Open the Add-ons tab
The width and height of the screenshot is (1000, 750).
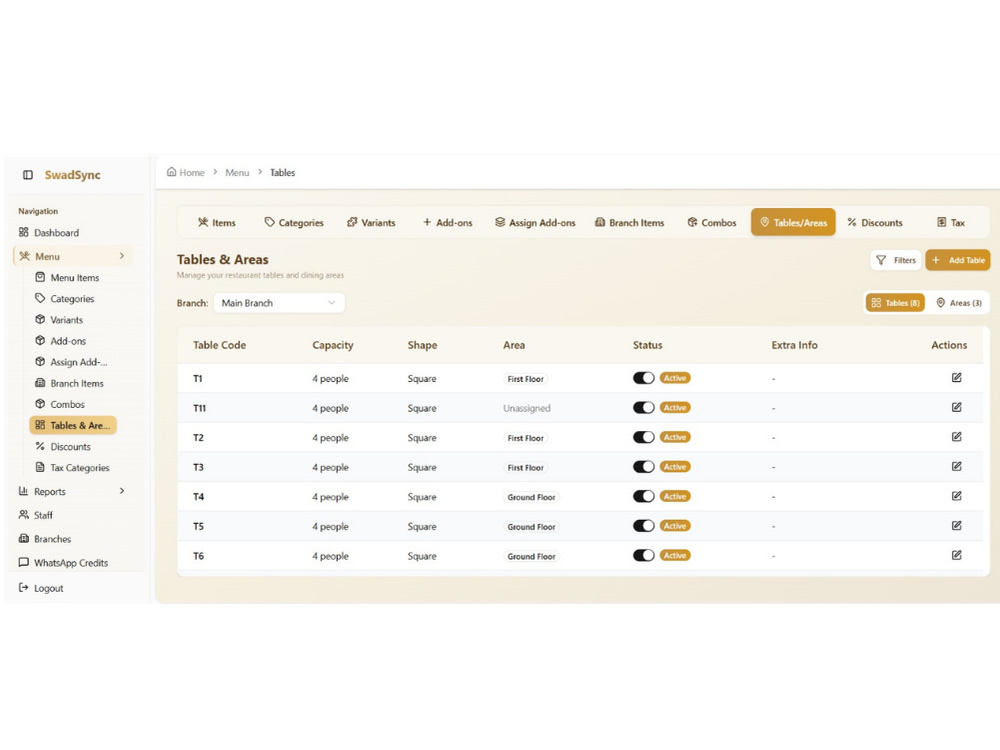(x=448, y=223)
